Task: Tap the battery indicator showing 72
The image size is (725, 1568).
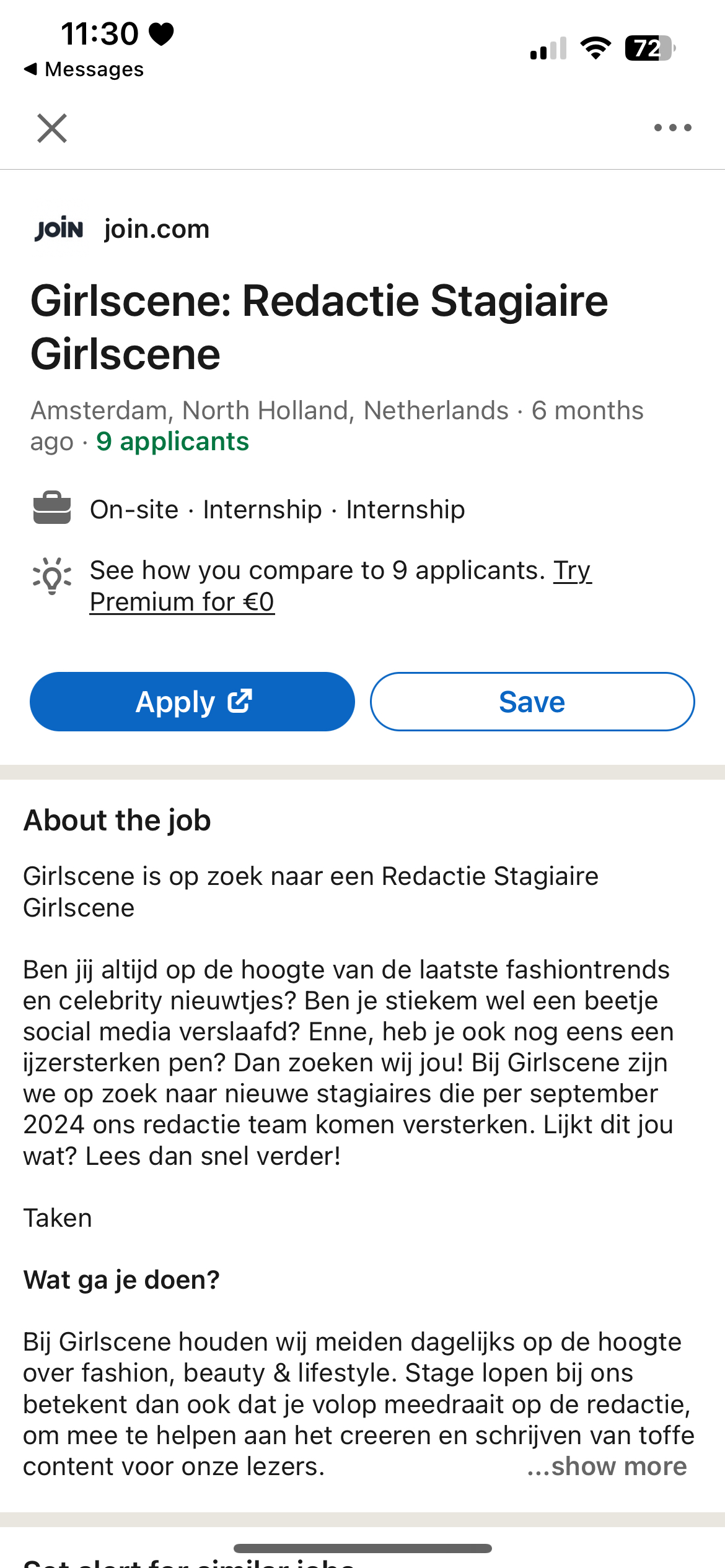Action: (649, 48)
